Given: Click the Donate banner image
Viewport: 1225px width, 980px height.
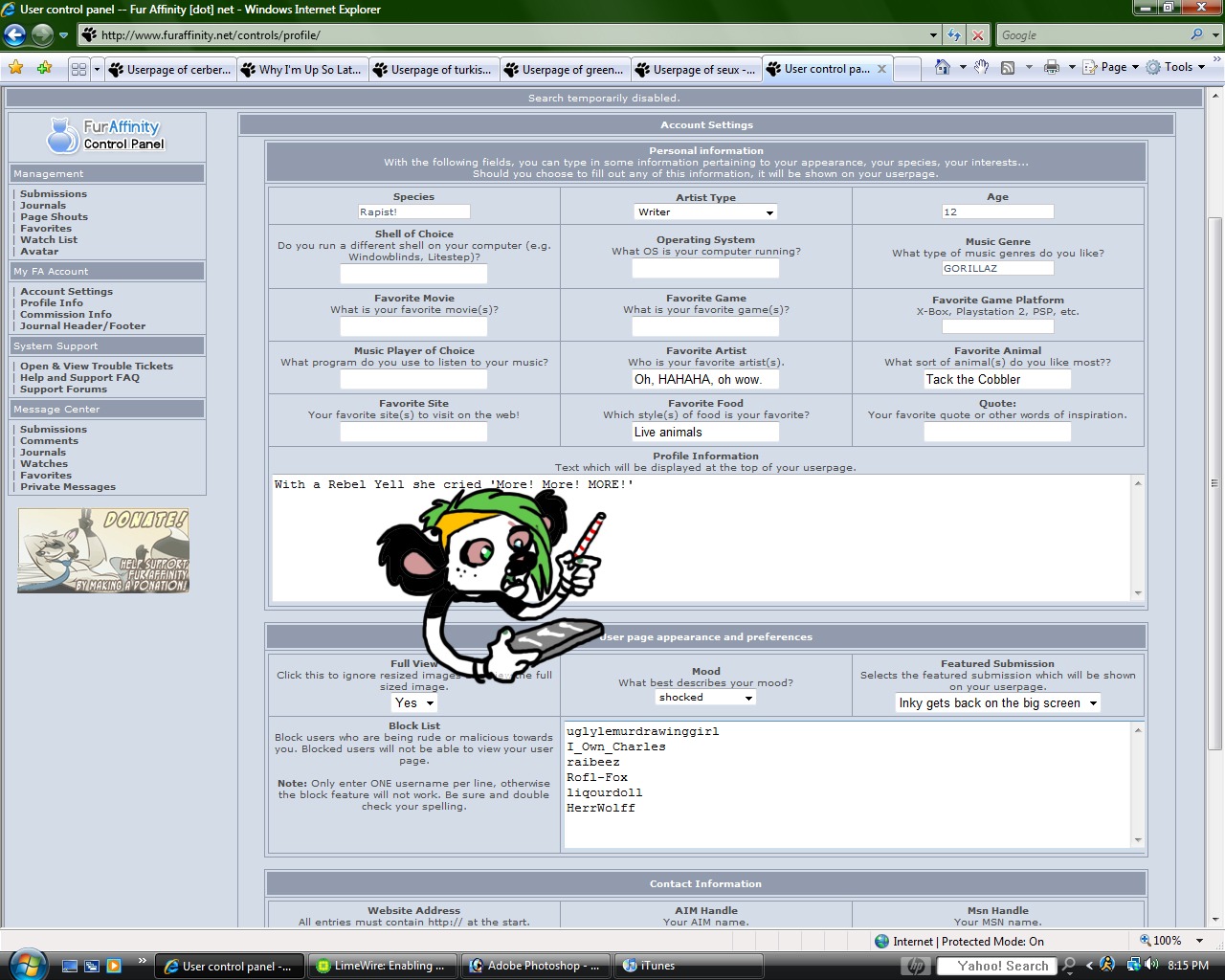Looking at the screenshot, I should (103, 550).
